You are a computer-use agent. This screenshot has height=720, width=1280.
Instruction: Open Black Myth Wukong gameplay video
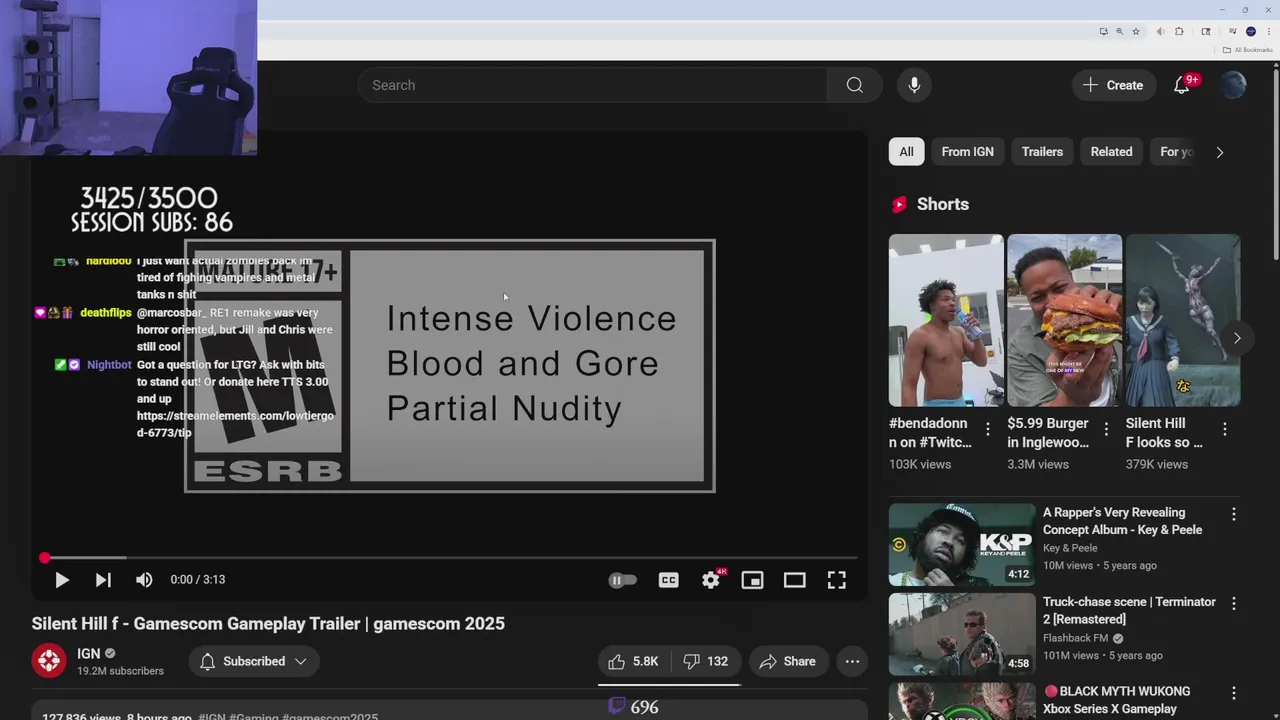[1116, 700]
